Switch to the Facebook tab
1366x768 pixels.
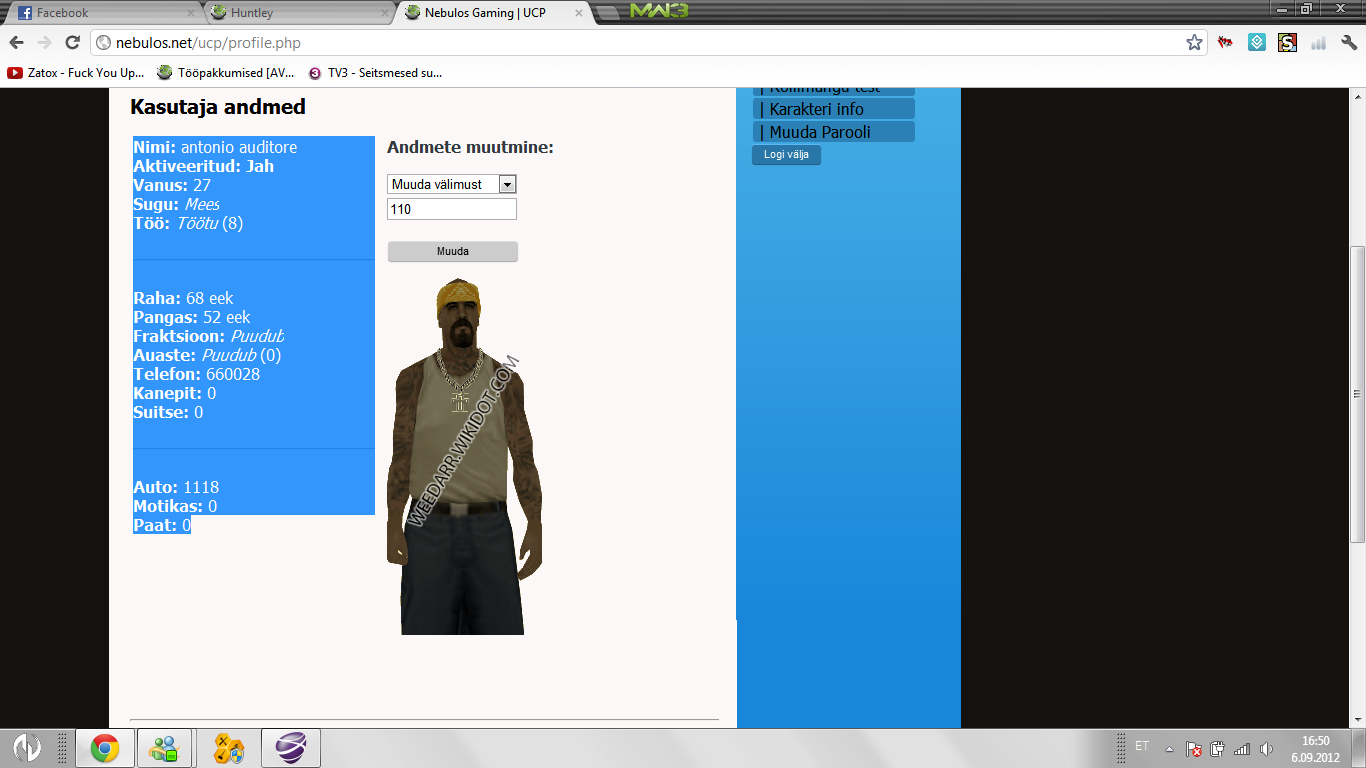coord(100,13)
